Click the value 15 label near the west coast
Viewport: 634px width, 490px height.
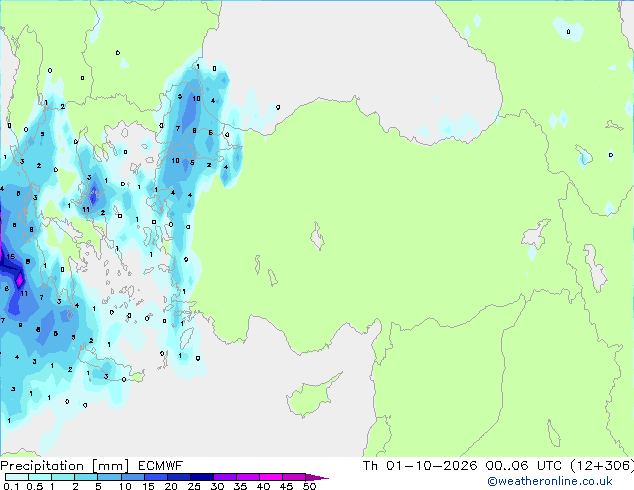[11, 256]
